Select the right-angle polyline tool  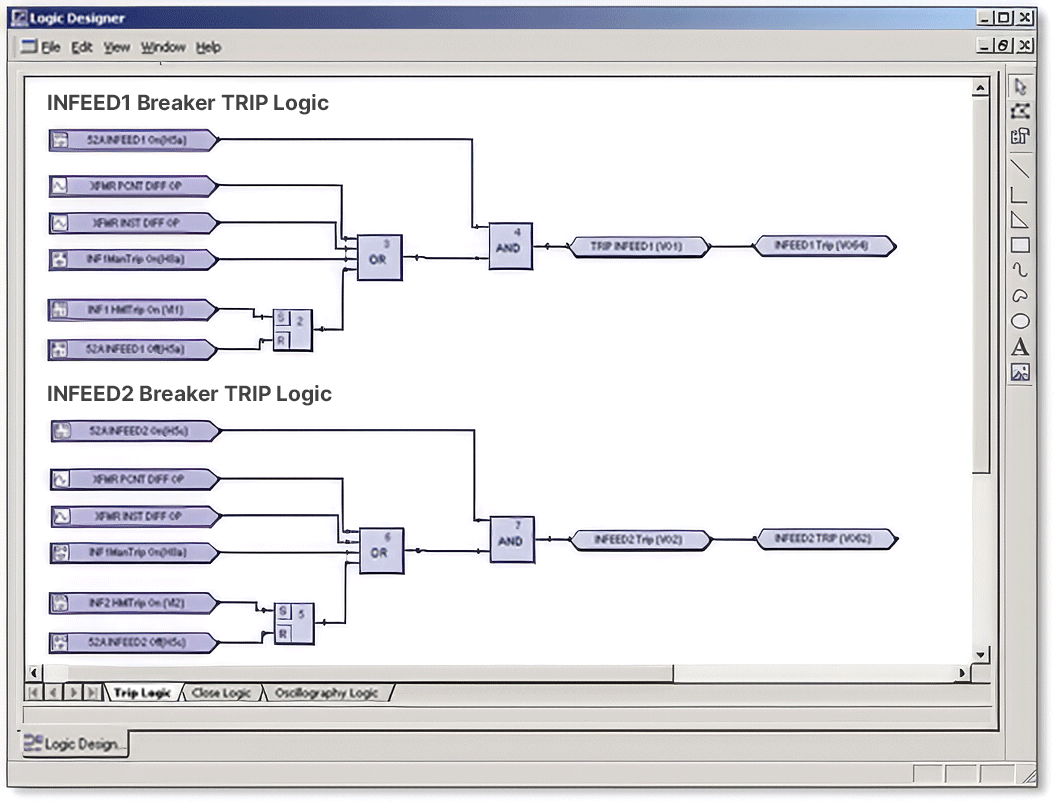1020,195
